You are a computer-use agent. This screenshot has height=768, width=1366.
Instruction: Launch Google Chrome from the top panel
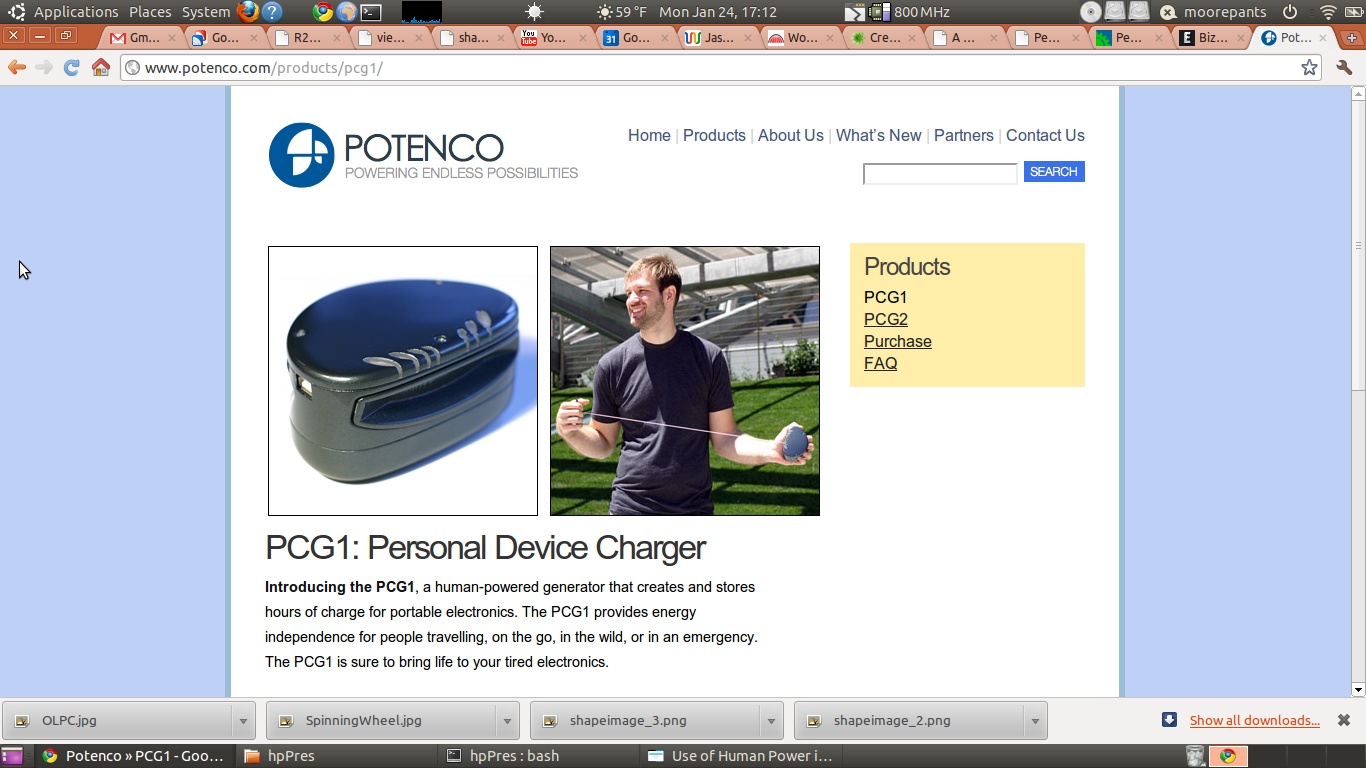tap(322, 12)
